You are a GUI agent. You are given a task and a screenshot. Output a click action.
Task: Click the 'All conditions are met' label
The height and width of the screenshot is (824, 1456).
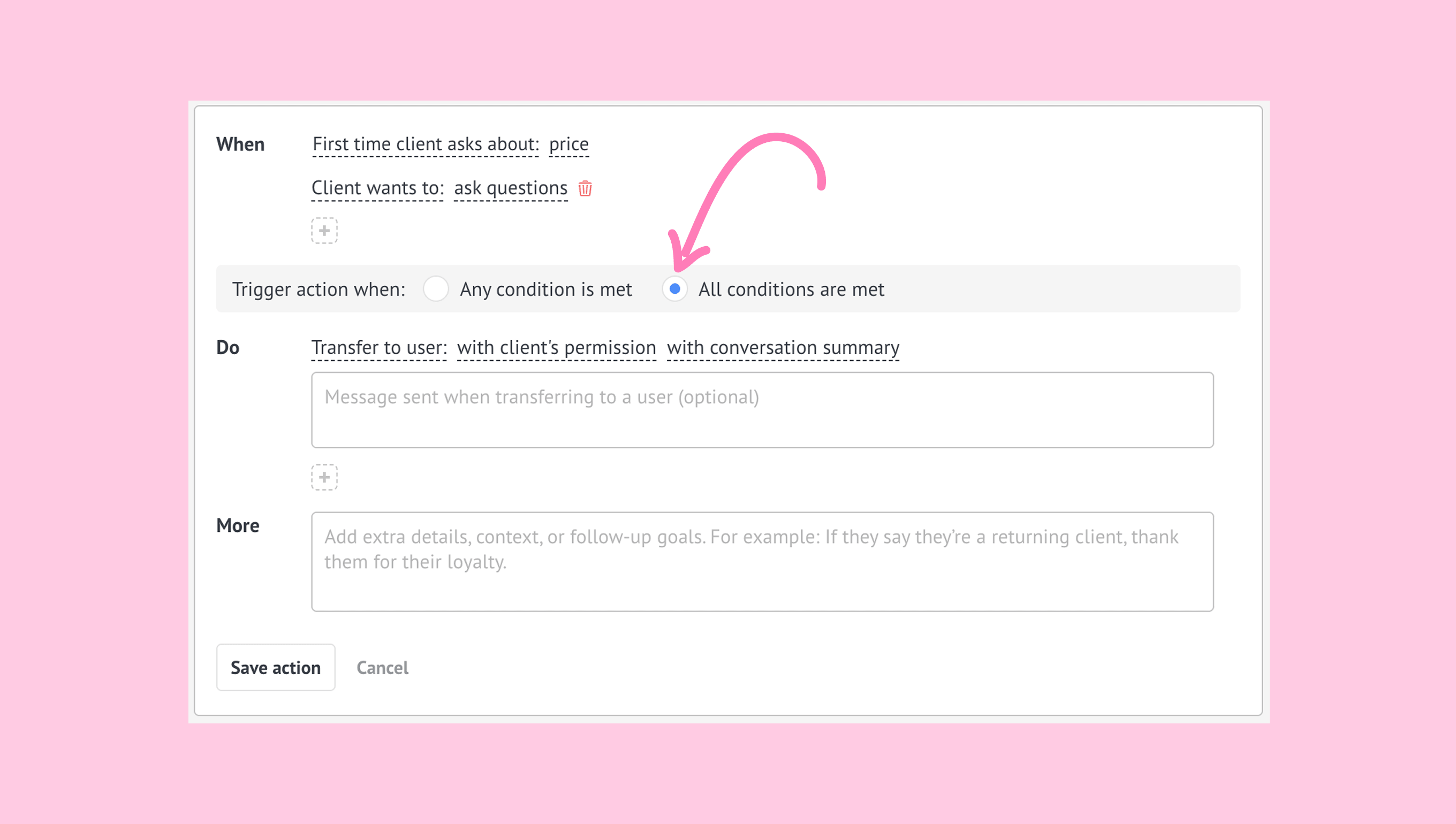tap(790, 290)
